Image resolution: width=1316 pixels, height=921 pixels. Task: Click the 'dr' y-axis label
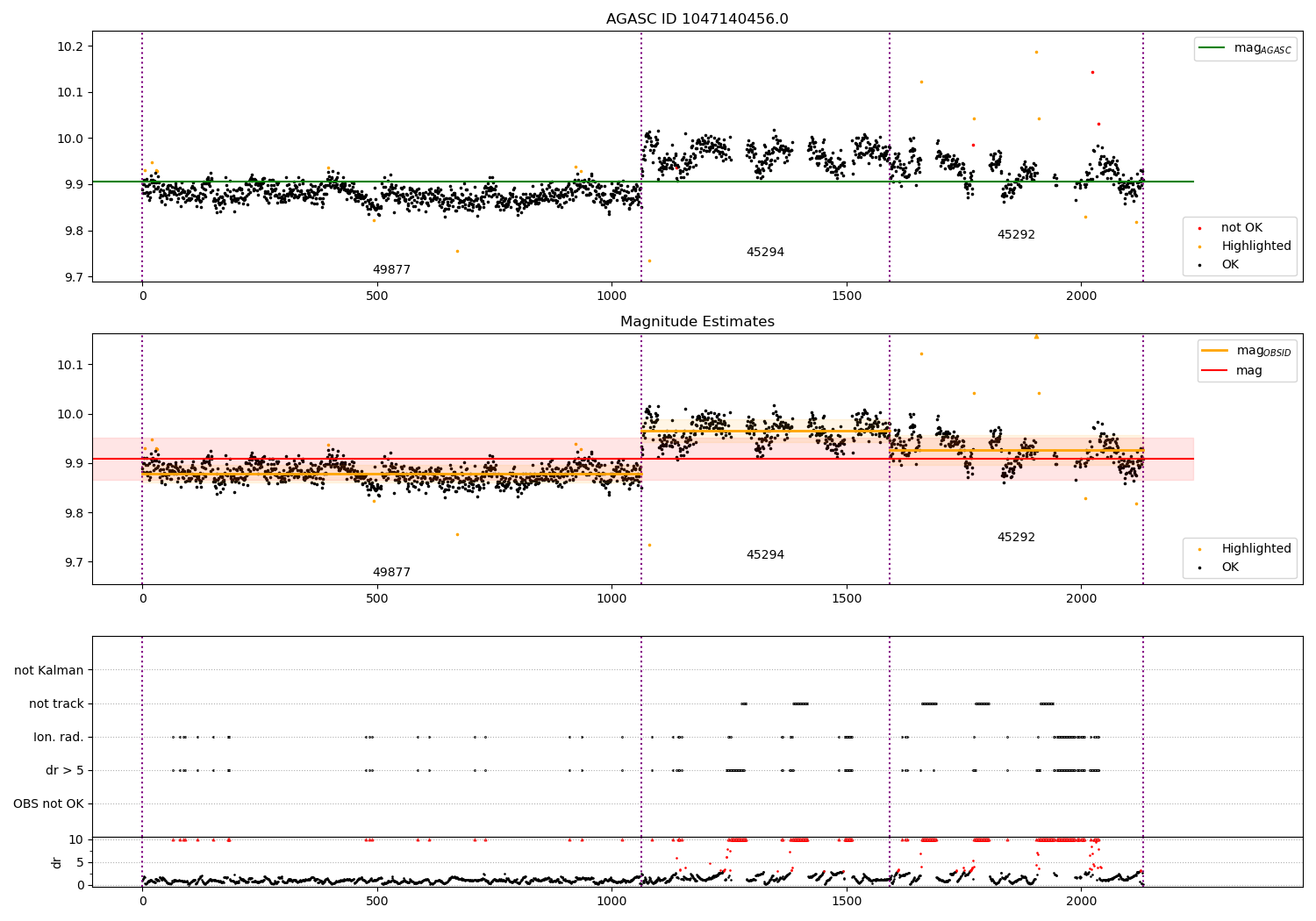(57, 862)
